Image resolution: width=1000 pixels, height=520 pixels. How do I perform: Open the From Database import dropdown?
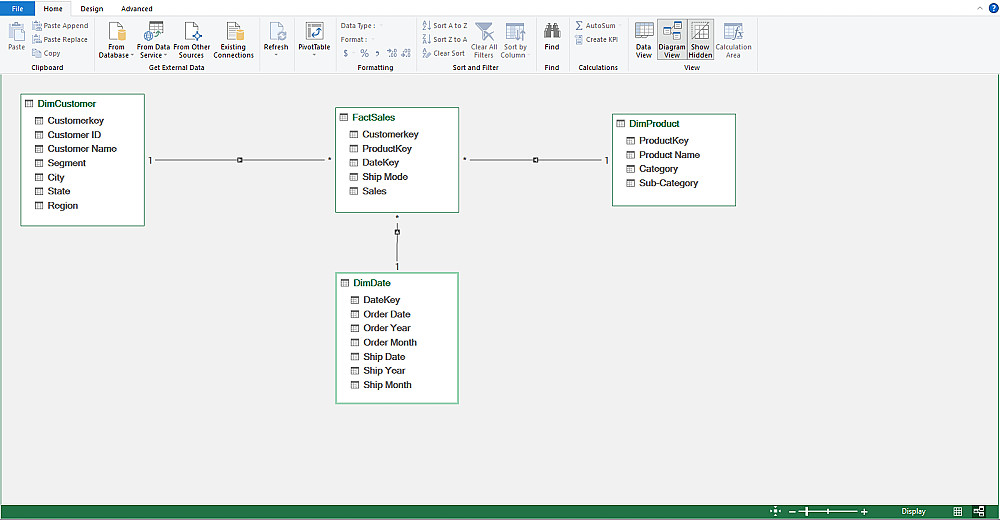click(x=116, y=40)
